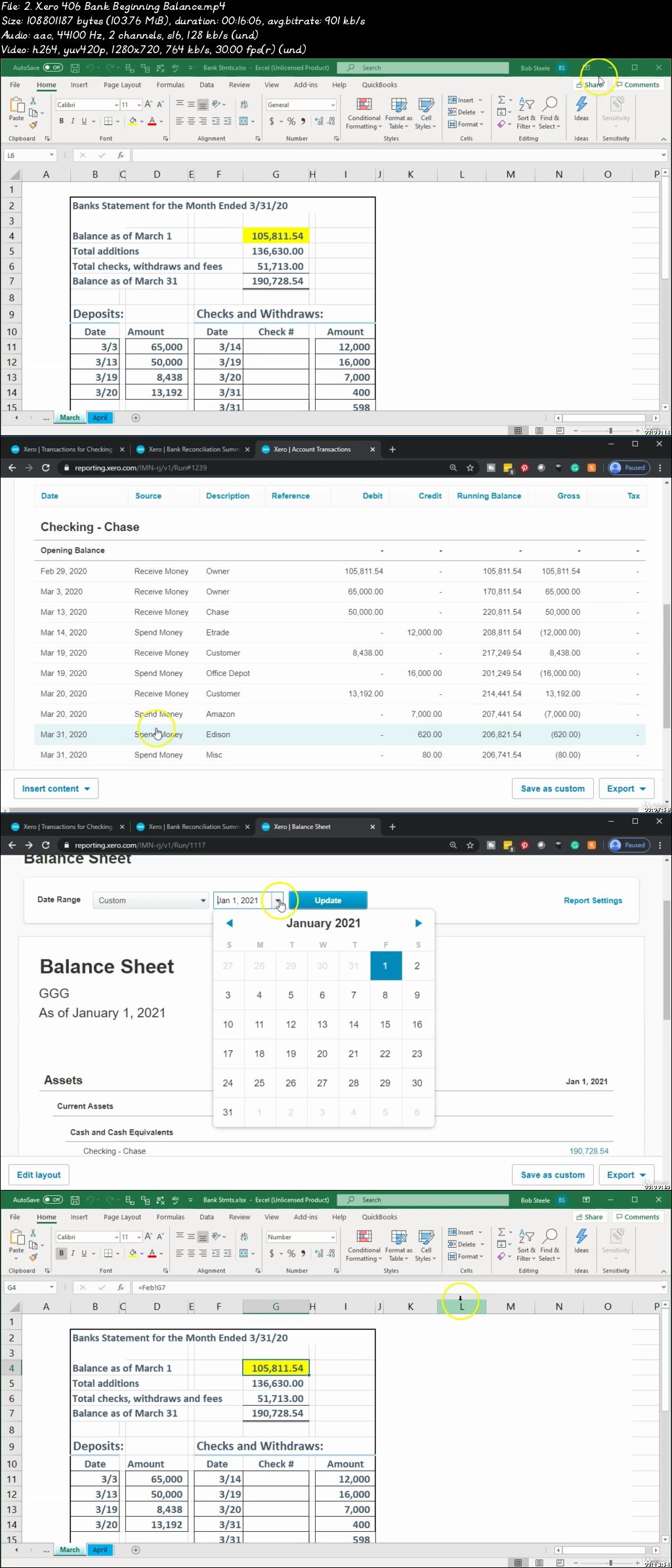Screen dimensions: 672x1568
Task: Open Formulas tab in Excel window showing L6
Action: (171, 85)
